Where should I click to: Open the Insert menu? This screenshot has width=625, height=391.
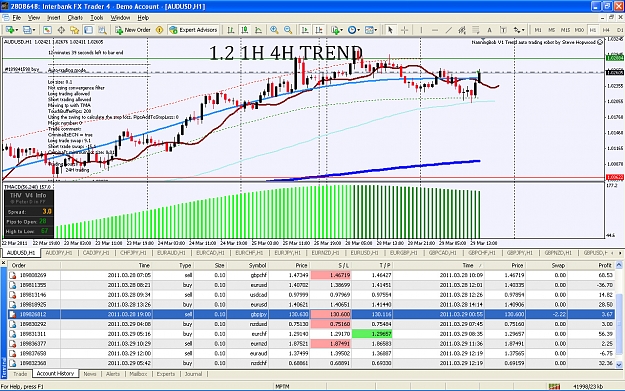click(x=53, y=18)
